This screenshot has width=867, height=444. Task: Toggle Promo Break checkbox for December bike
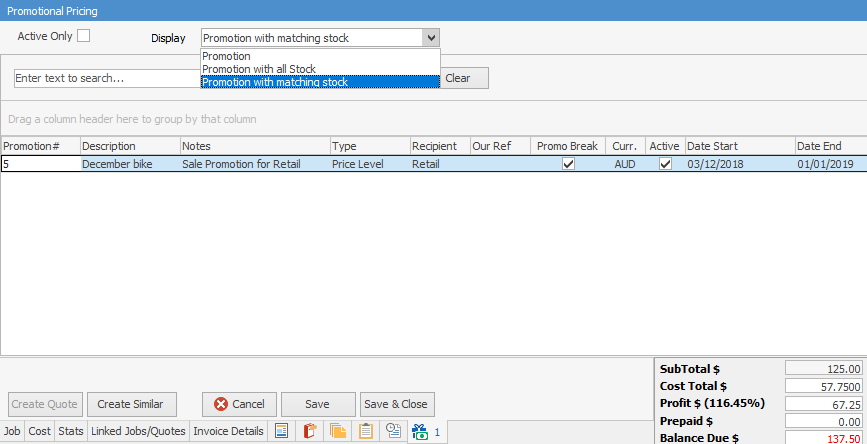[x=568, y=164]
